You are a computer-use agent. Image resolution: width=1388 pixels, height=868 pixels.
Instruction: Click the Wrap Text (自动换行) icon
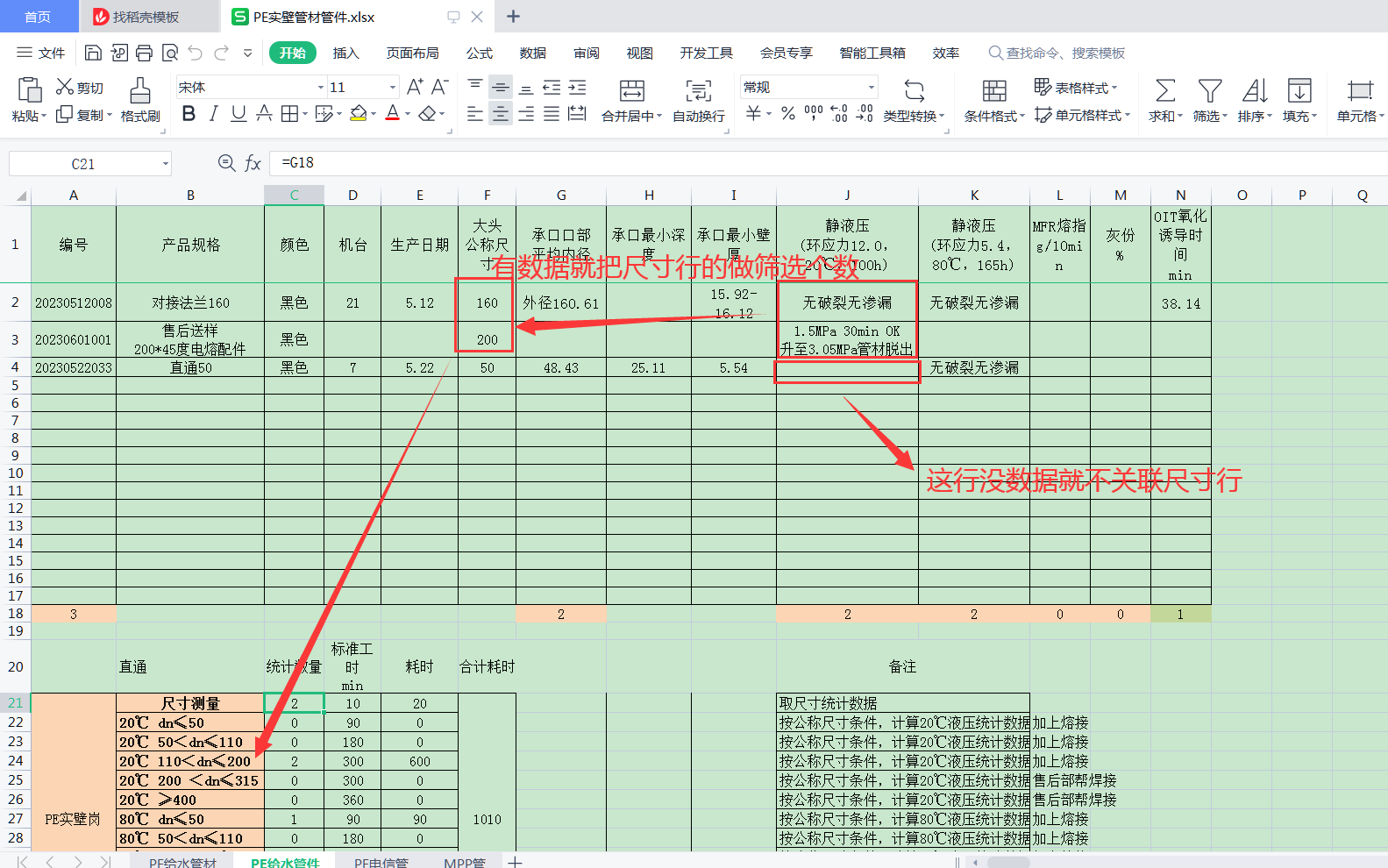pos(699,90)
